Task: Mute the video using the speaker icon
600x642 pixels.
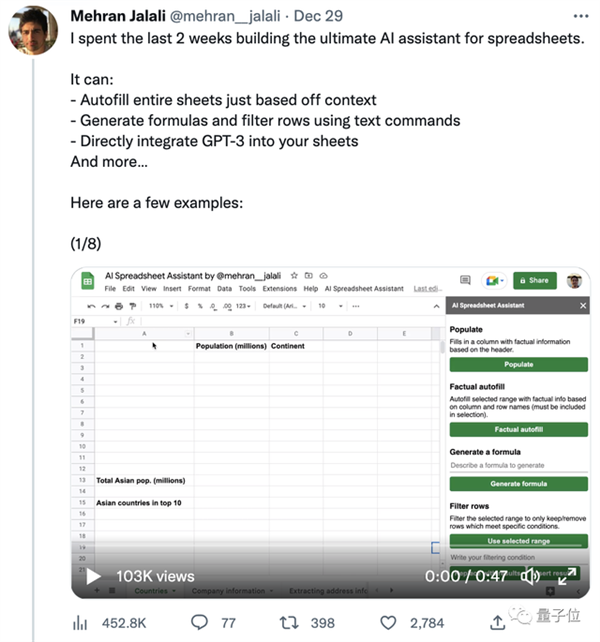Action: coord(530,576)
